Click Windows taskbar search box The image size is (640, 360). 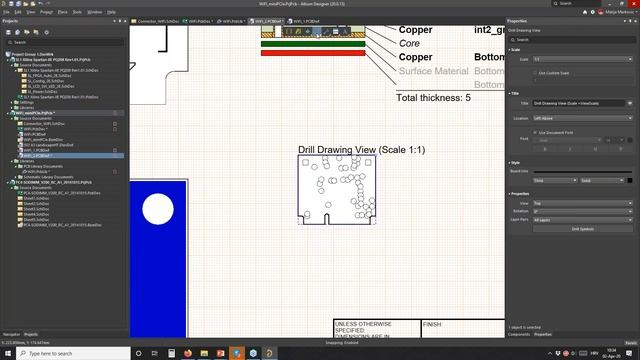73,353
